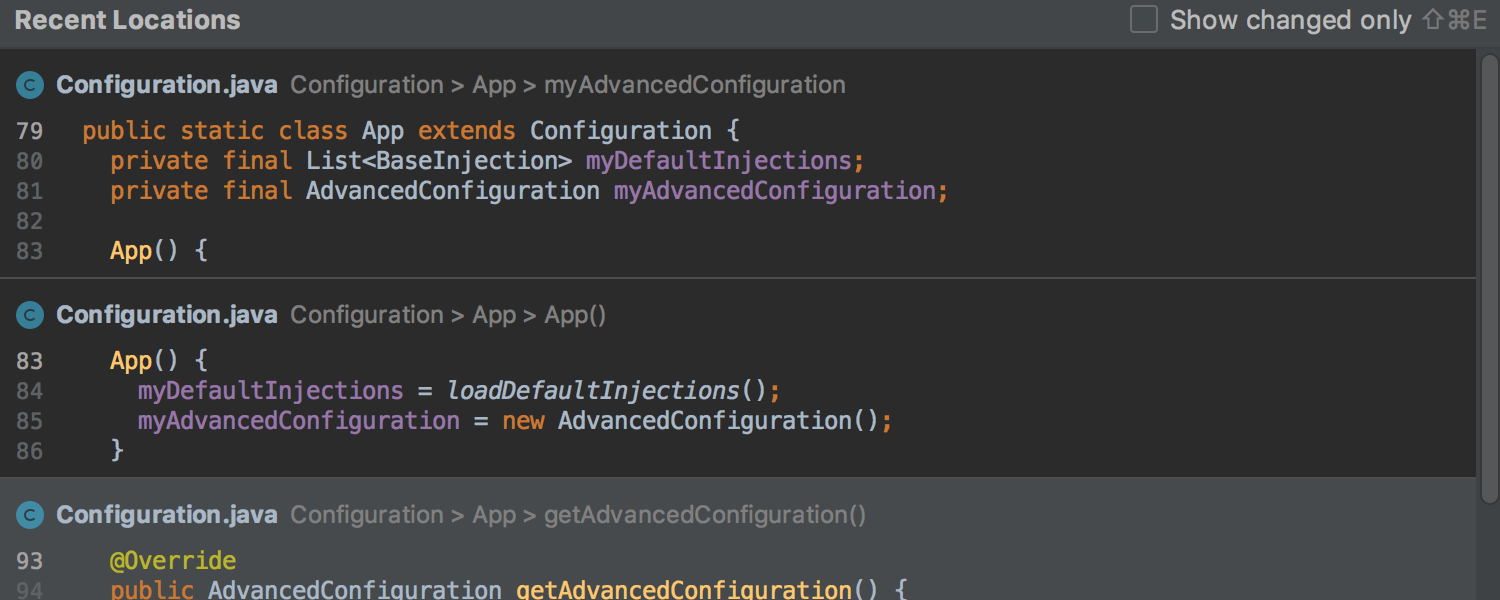Click the class icon beside the myAdvancedConfiguration entry
Screen dimensions: 1500x600
(x=30, y=86)
